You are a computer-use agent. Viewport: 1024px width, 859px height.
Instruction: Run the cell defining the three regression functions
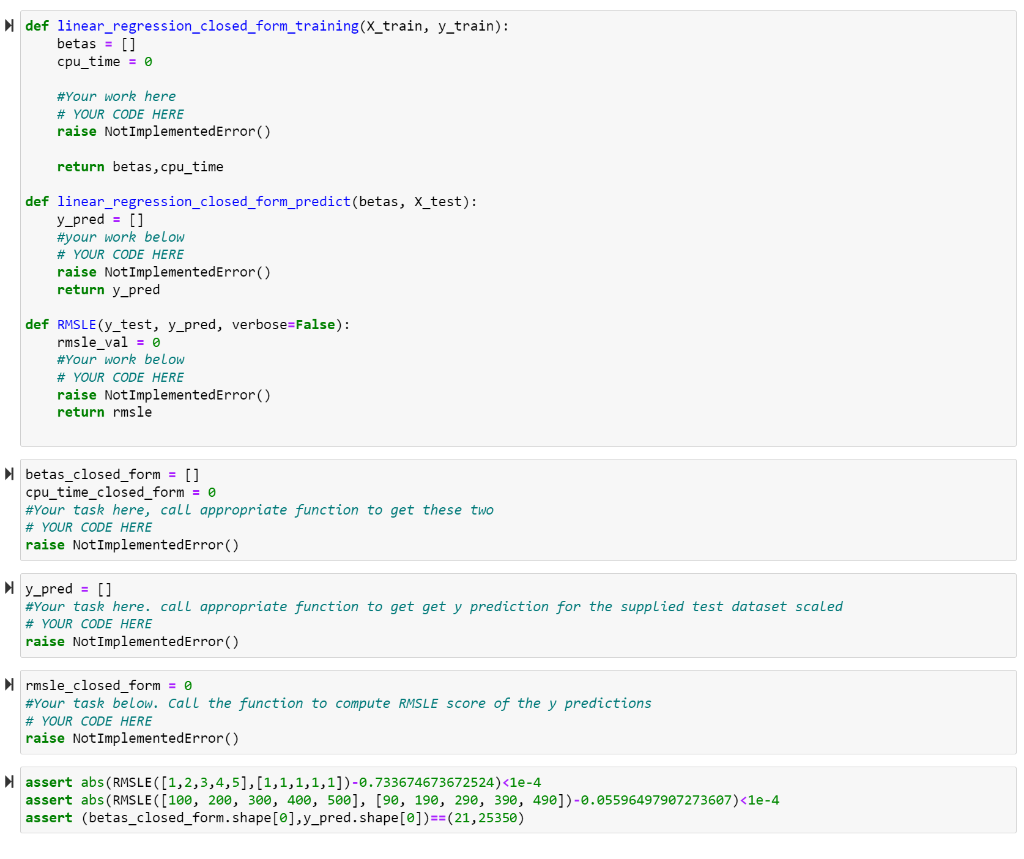tap(9, 26)
